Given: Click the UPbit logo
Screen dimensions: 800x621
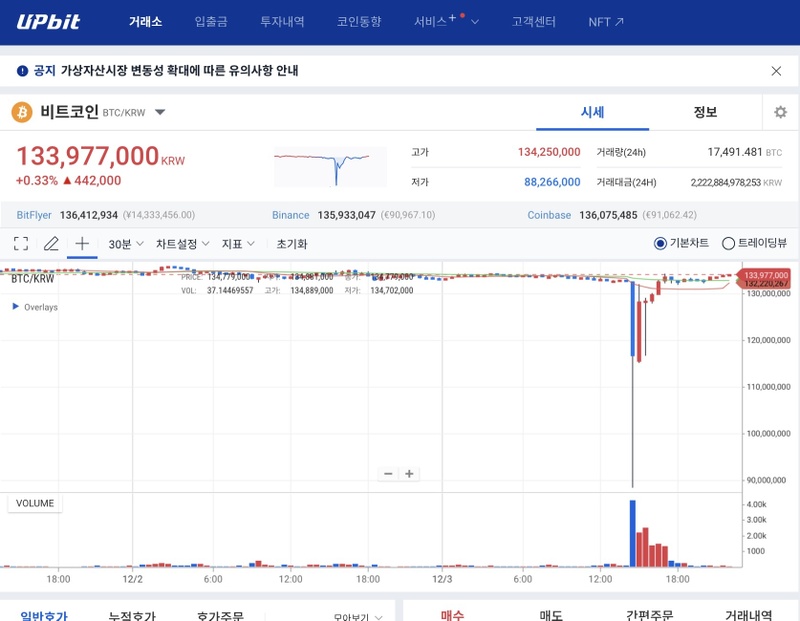Looking at the screenshot, I should point(48,21).
